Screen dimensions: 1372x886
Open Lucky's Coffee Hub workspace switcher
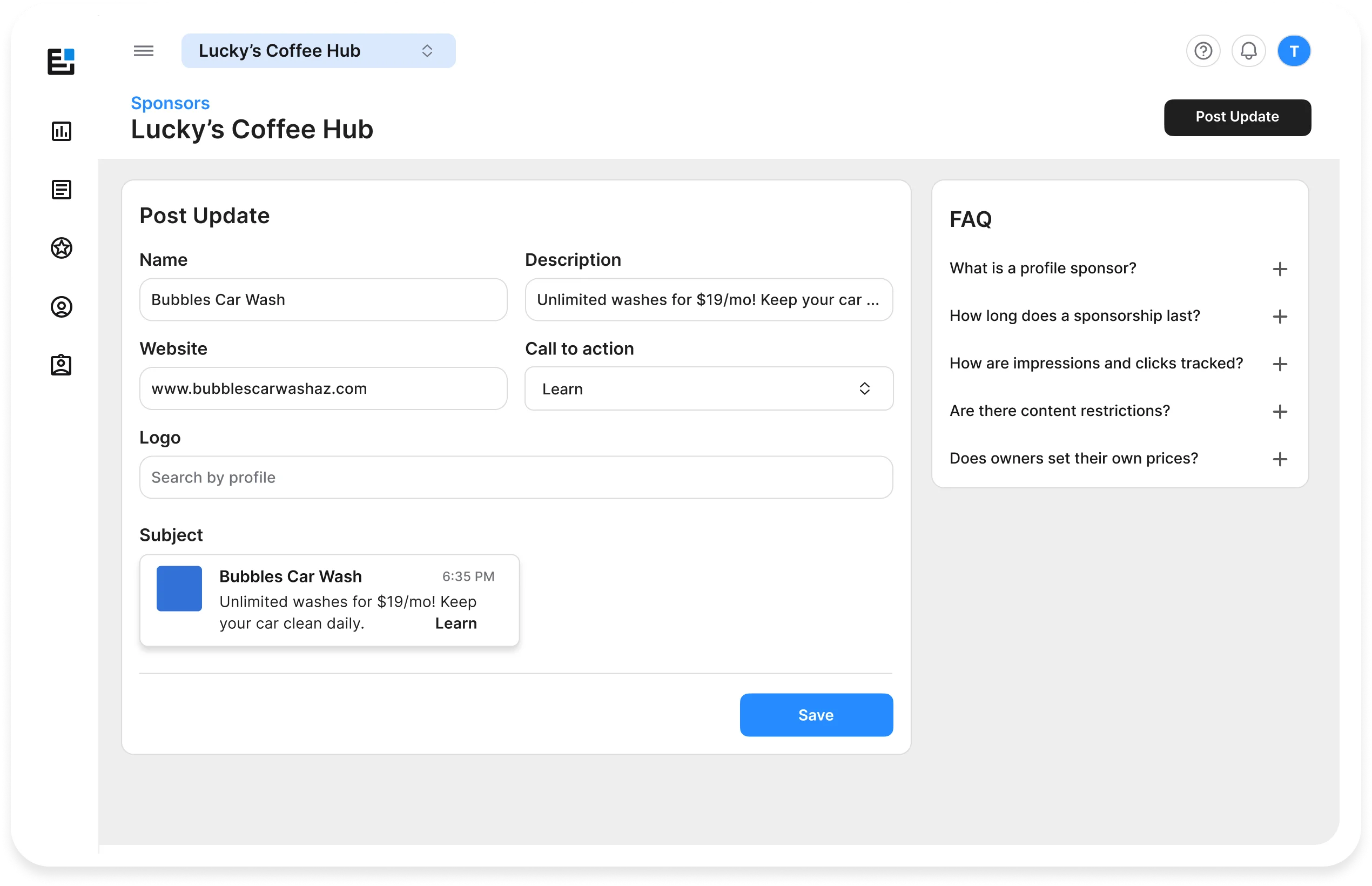point(318,51)
